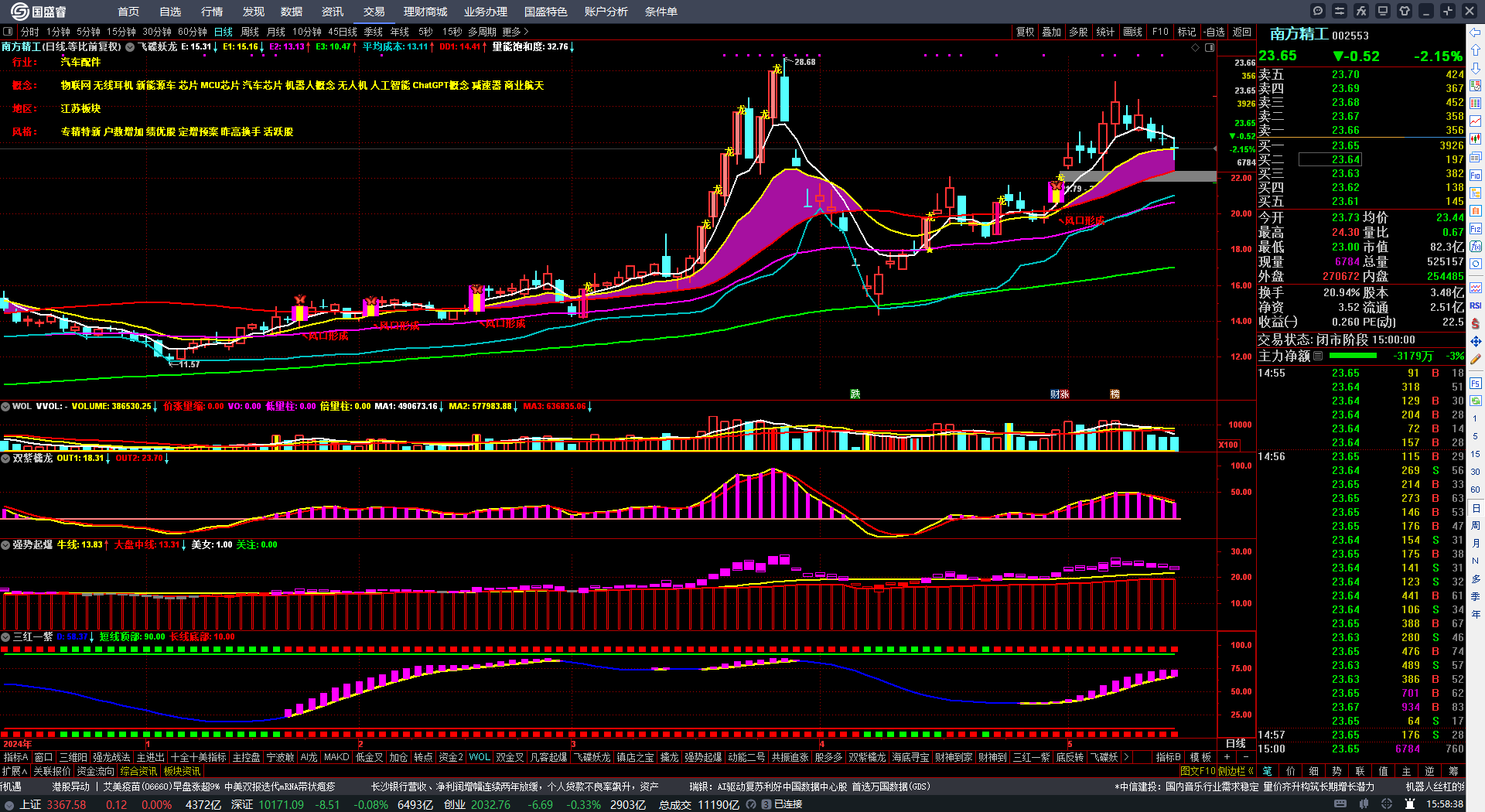Open the 账户分析 menu
Viewport: 1485px width, 812px height.
[606, 12]
